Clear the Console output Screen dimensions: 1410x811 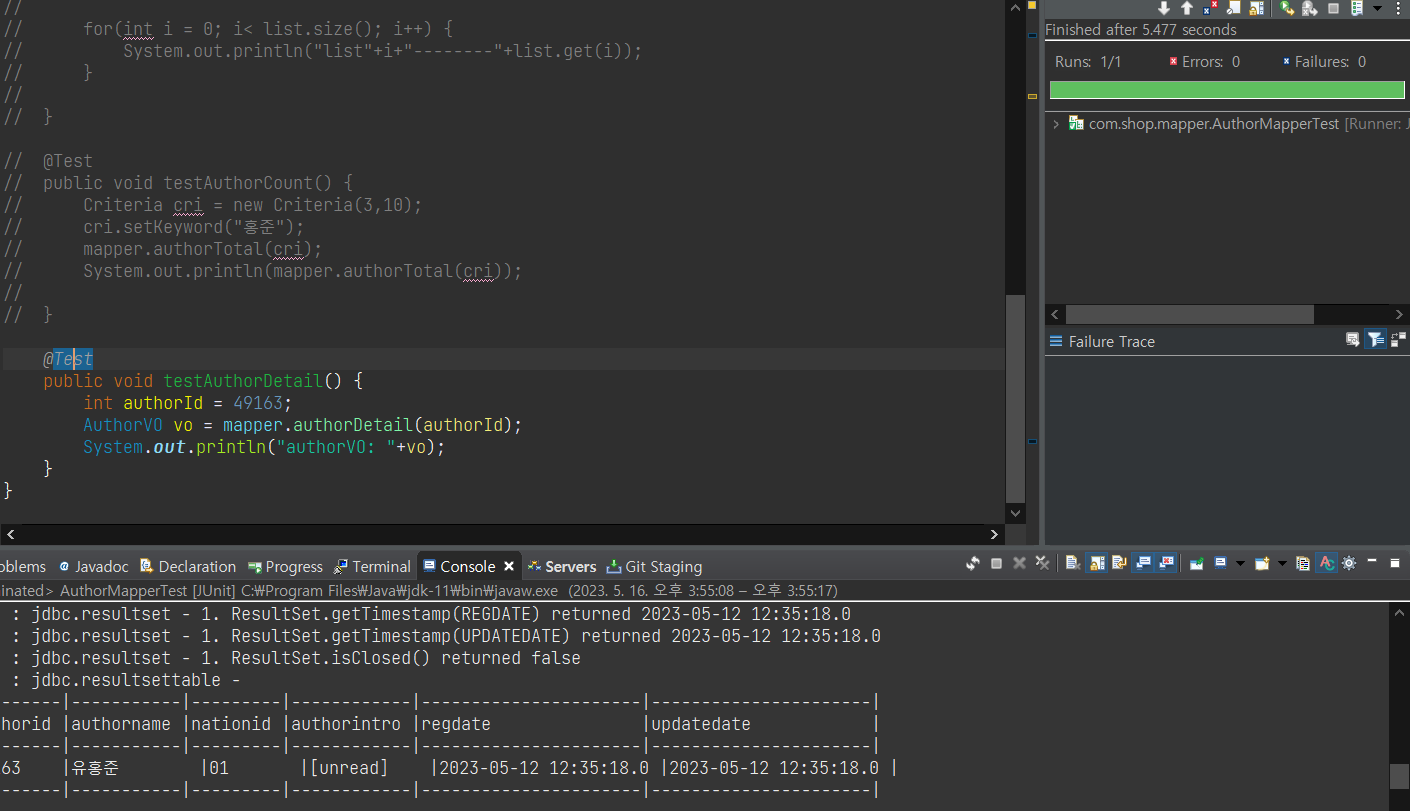1073,563
